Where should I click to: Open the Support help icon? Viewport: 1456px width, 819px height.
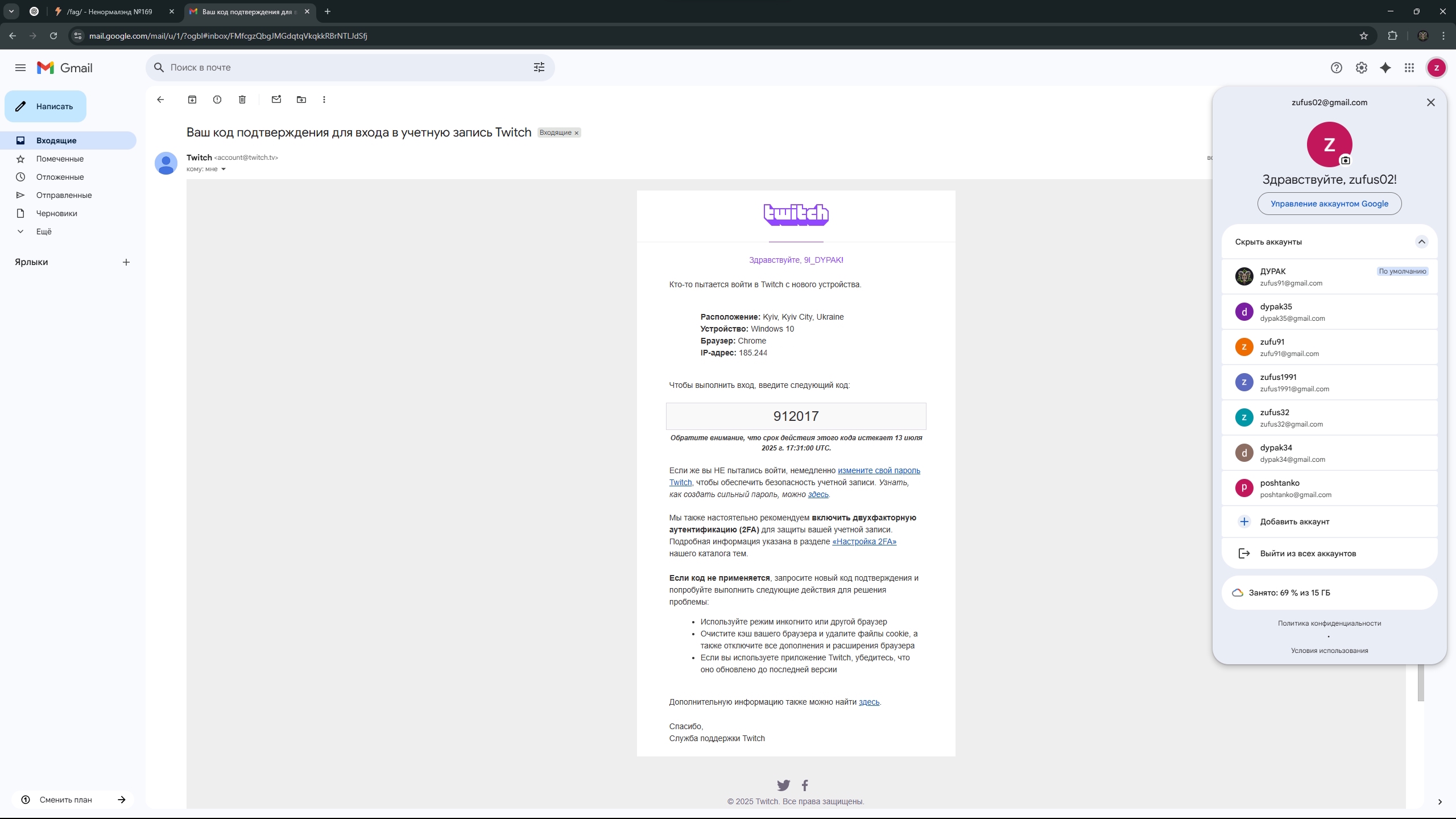(1337, 68)
